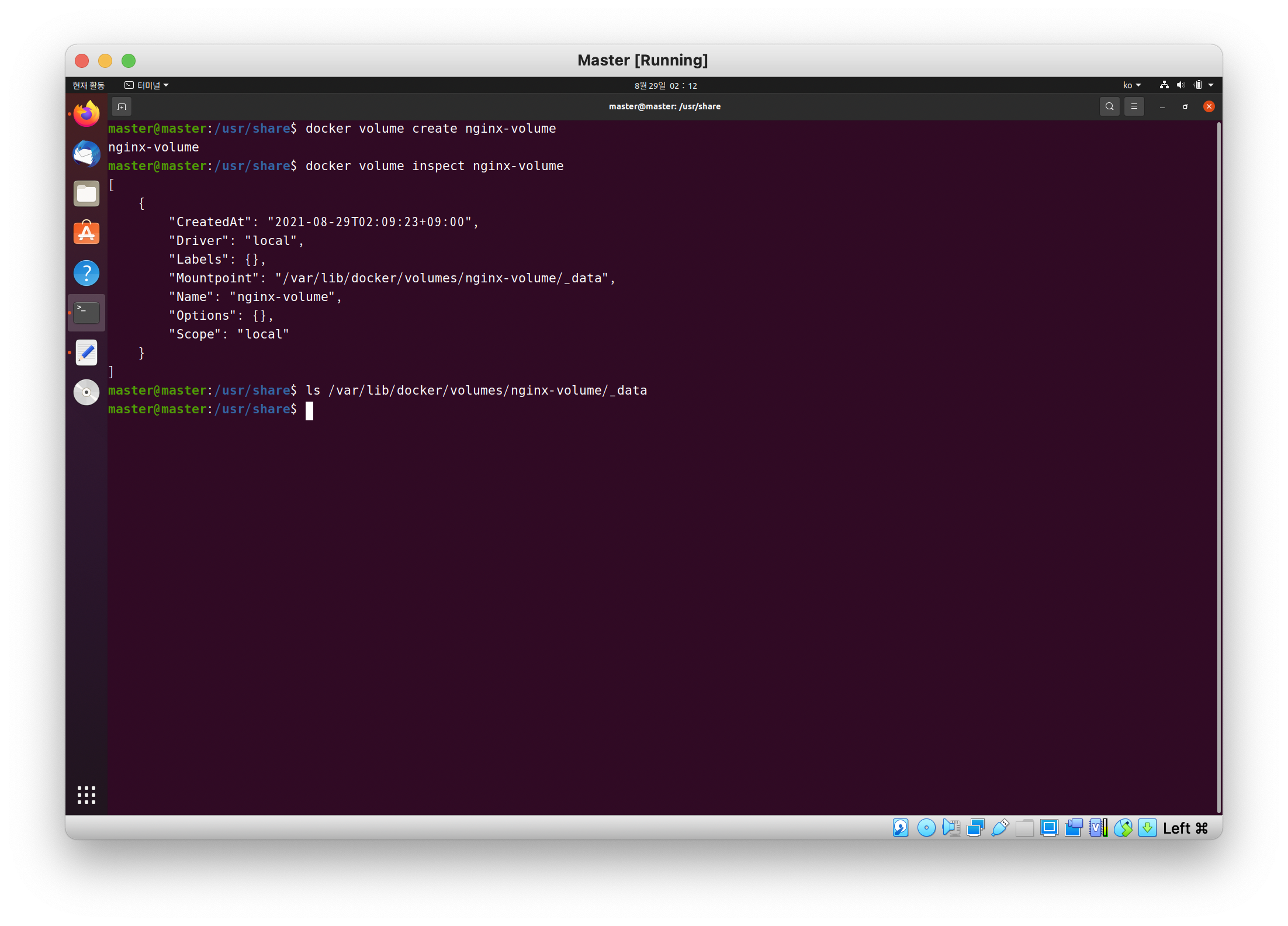Screen dimensions: 1288x926
Task: Click the volume speaker icon in top bar
Action: tap(1180, 85)
